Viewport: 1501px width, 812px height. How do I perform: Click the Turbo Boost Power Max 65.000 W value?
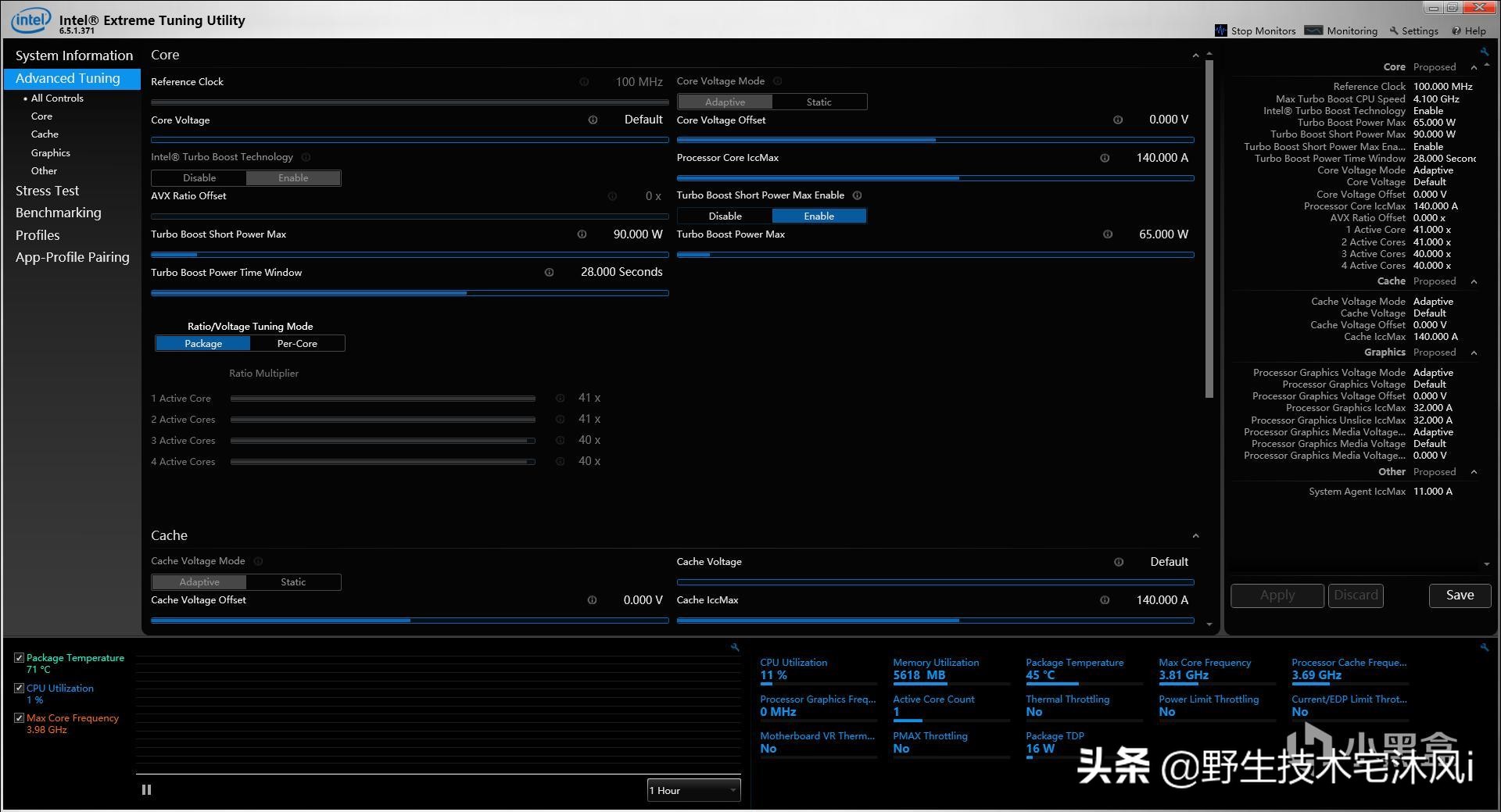tap(1163, 234)
